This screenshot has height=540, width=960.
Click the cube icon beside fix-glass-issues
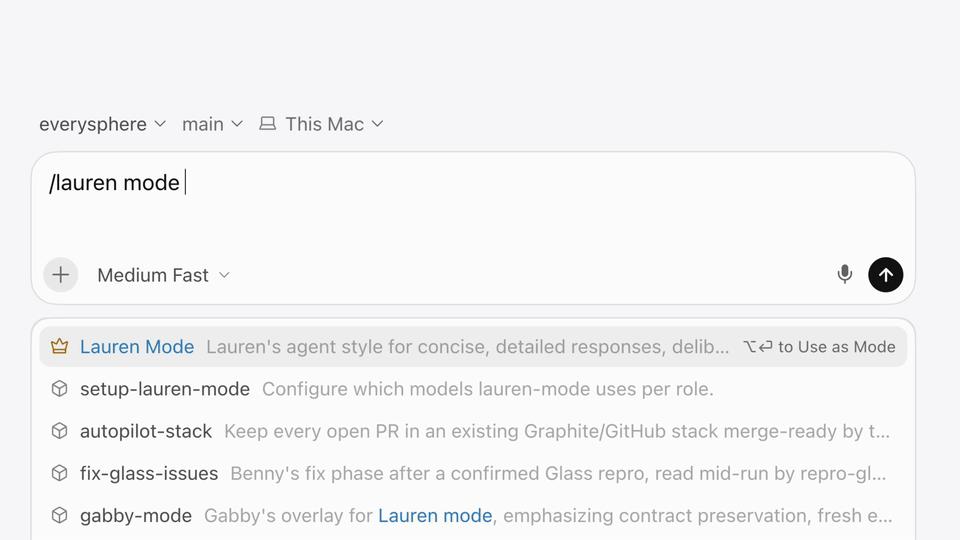pos(59,473)
